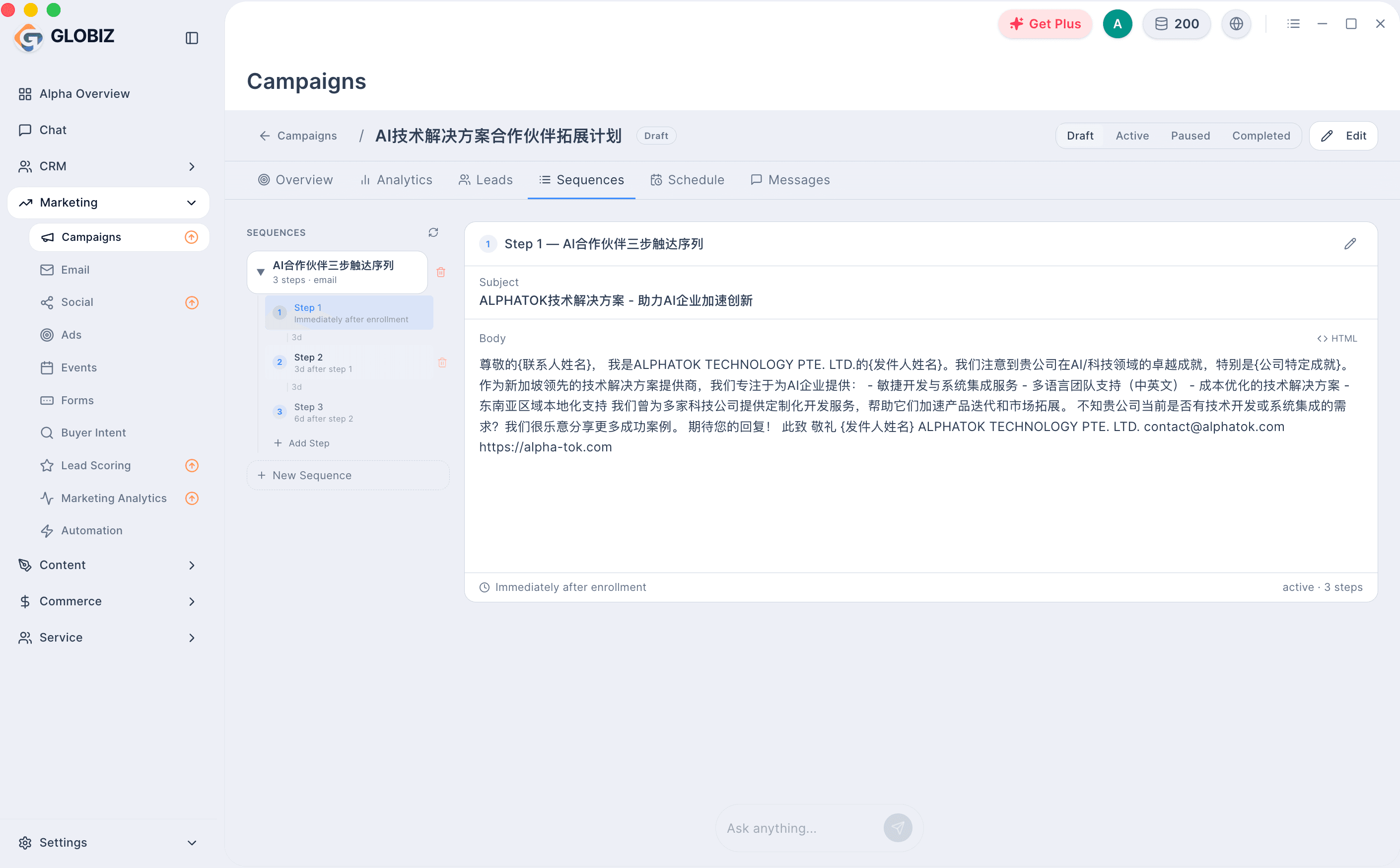Set campaign status to Paused
The height and width of the screenshot is (868, 1400).
point(1190,136)
